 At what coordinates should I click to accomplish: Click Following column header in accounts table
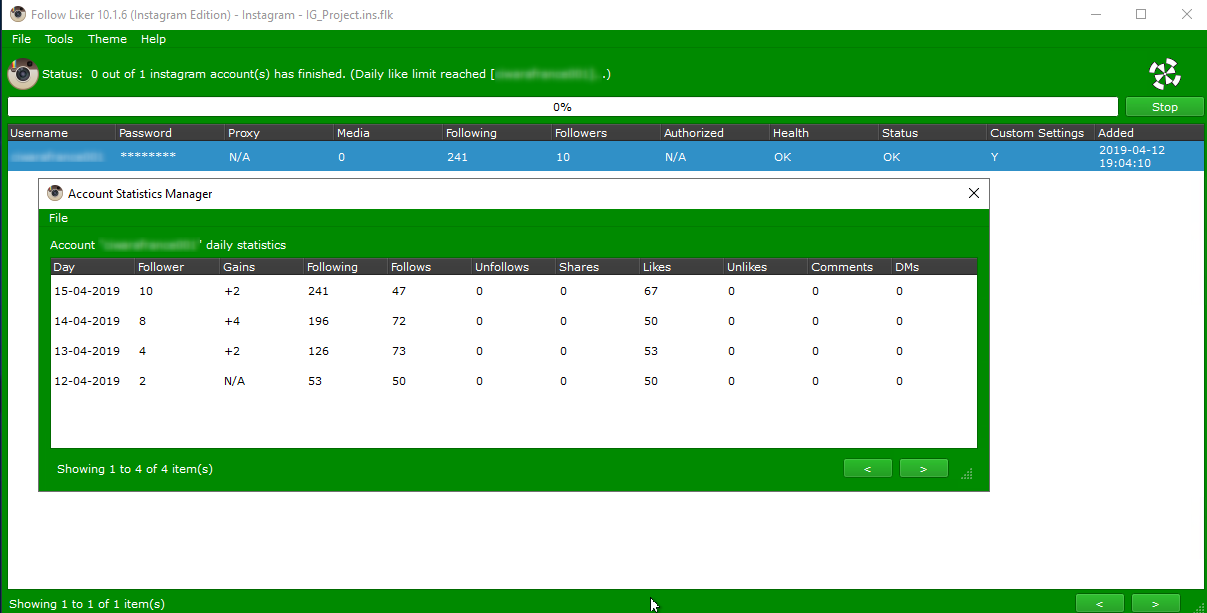497,133
